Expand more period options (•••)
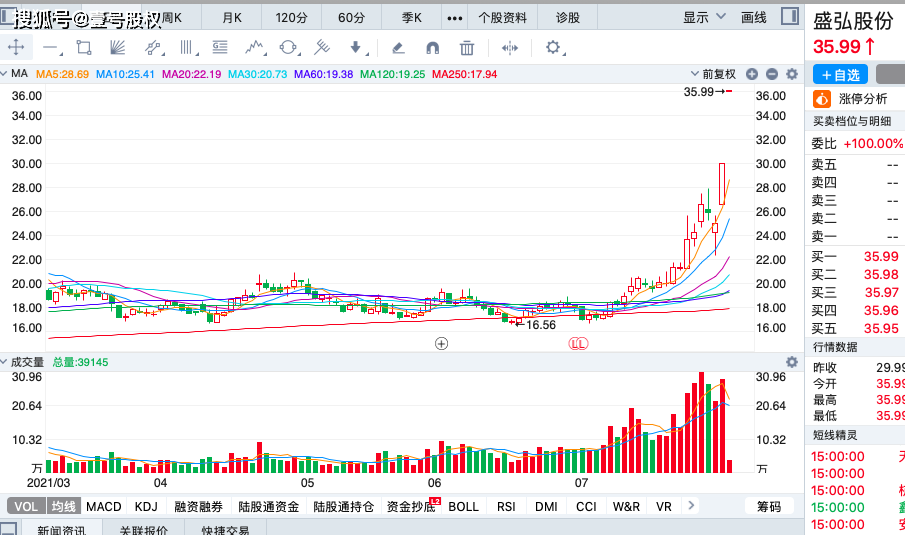The height and width of the screenshot is (535, 905). (454, 18)
